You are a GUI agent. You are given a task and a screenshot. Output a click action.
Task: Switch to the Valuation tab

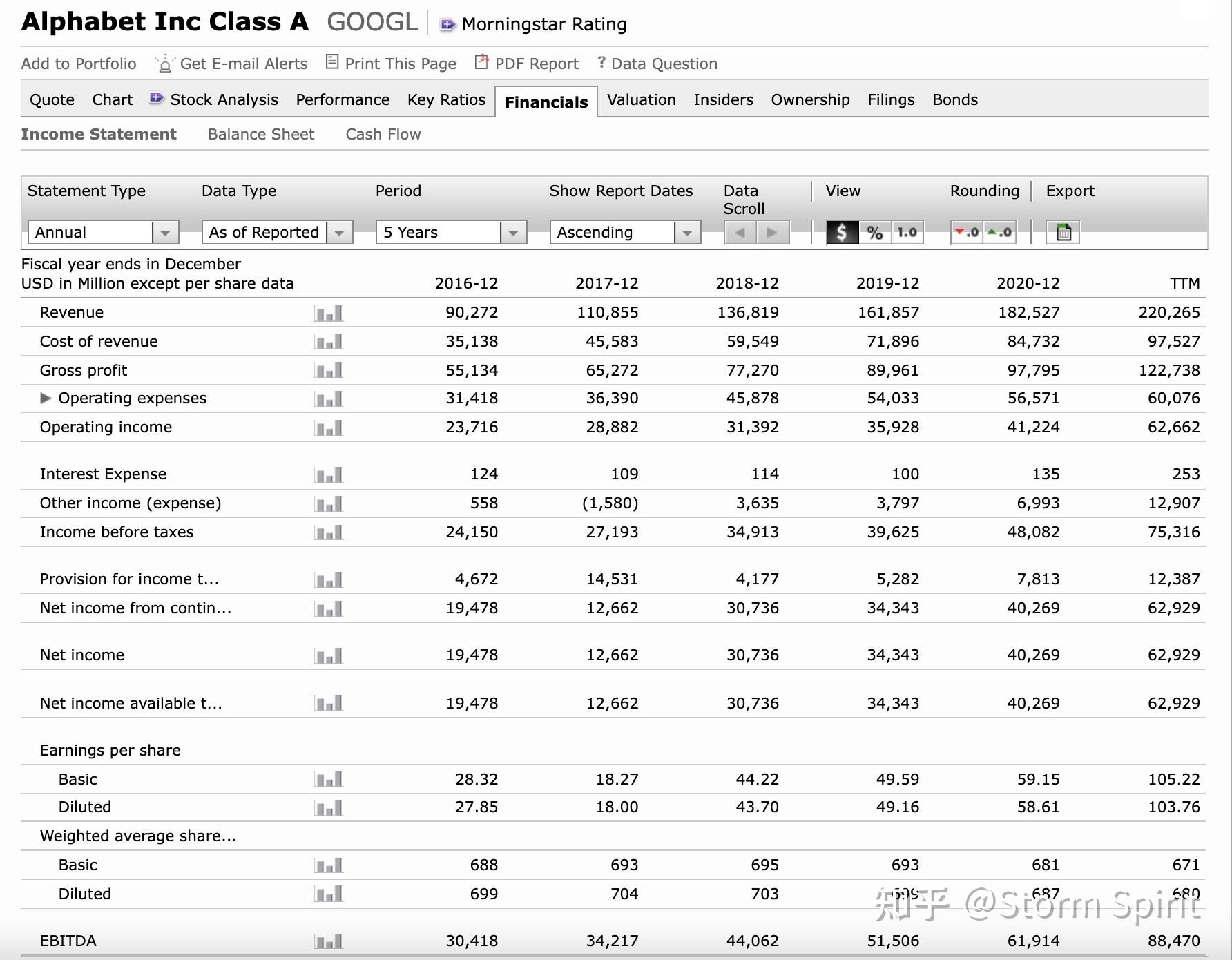[641, 99]
